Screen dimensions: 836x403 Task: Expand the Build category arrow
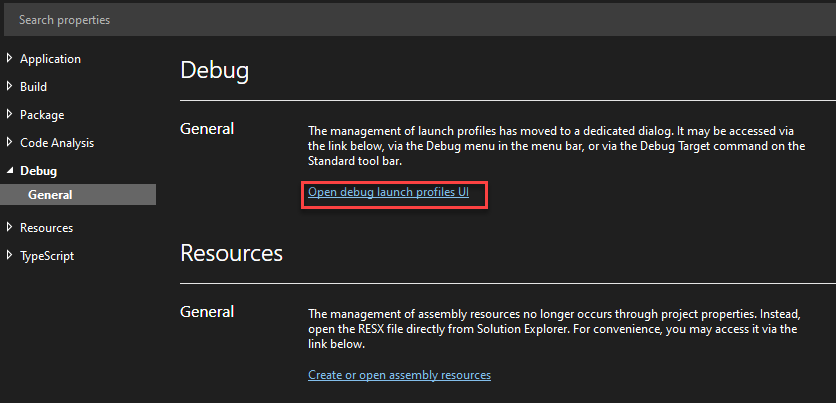point(9,87)
